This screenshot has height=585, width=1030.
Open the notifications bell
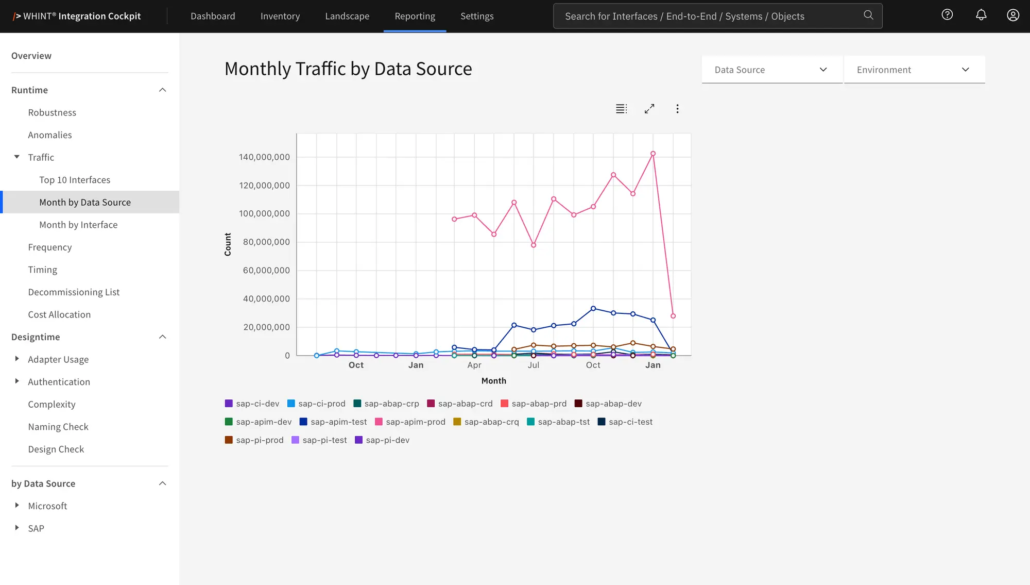tap(981, 14)
